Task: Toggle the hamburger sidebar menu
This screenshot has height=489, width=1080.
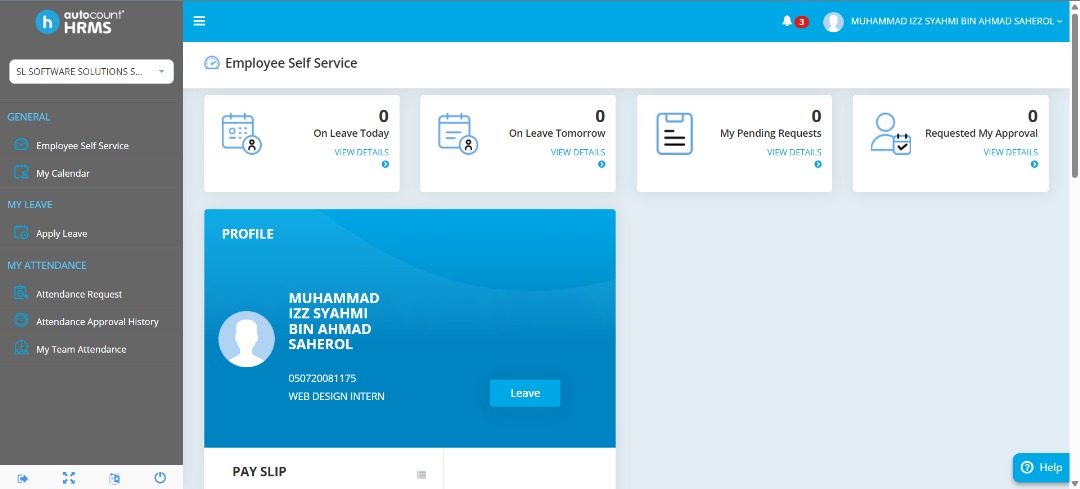Action: point(199,21)
